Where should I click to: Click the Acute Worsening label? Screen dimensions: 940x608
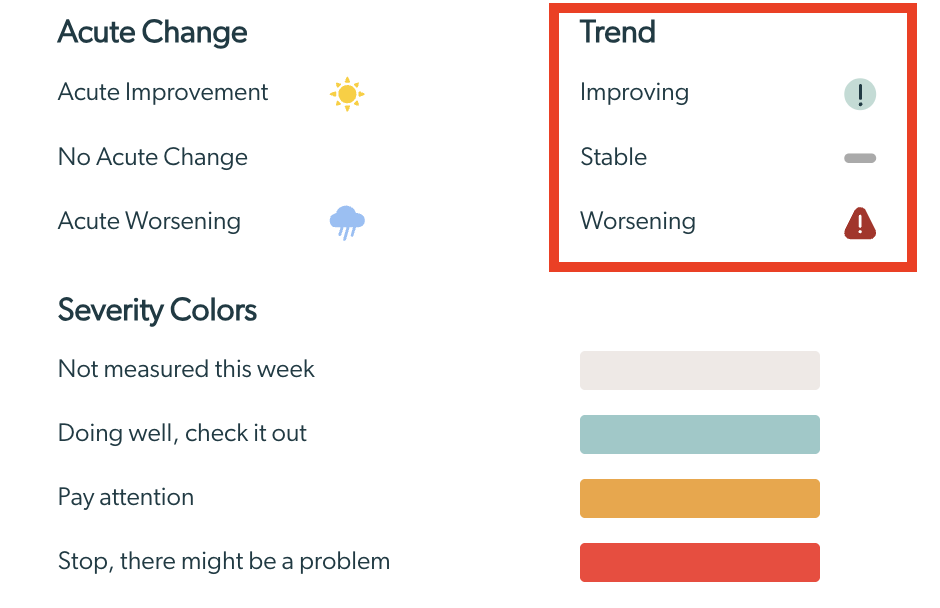(149, 221)
